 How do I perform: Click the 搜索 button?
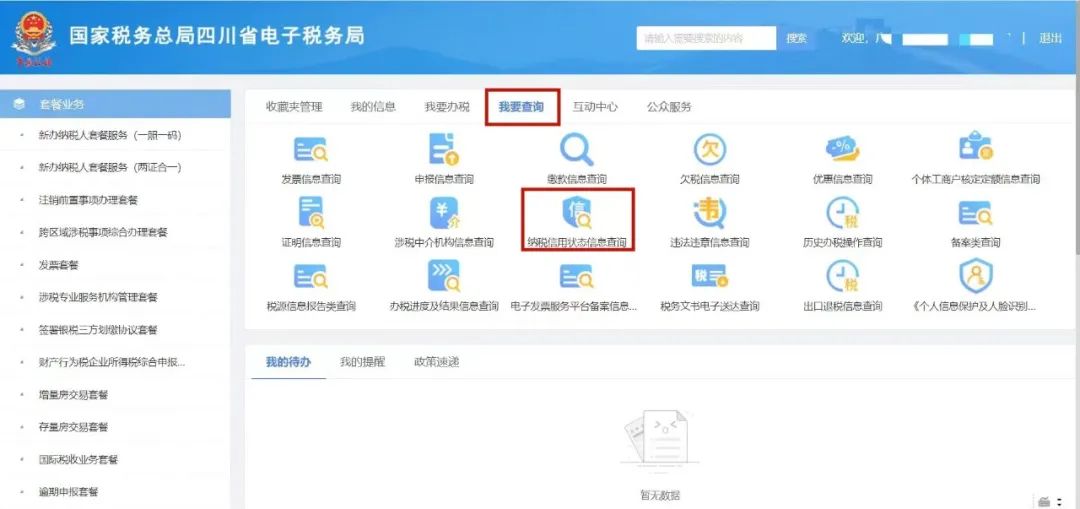(x=796, y=39)
